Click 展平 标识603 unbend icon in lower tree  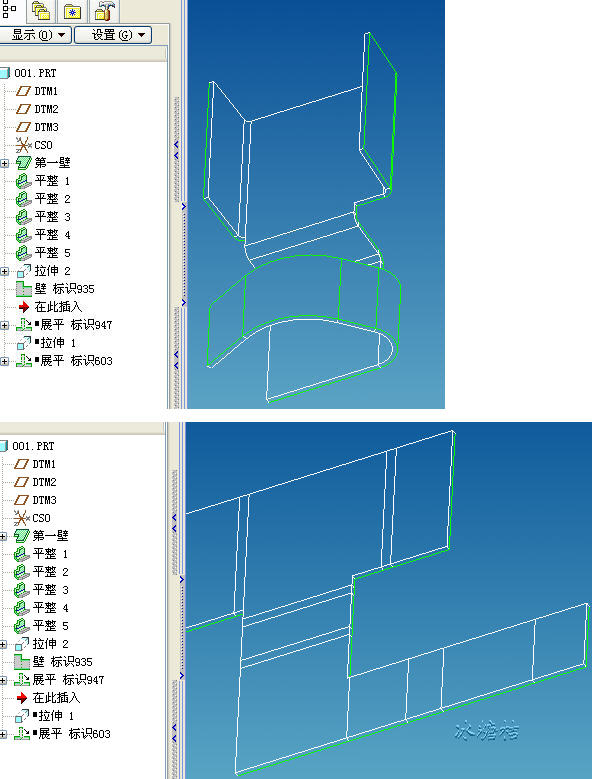click(x=21, y=734)
